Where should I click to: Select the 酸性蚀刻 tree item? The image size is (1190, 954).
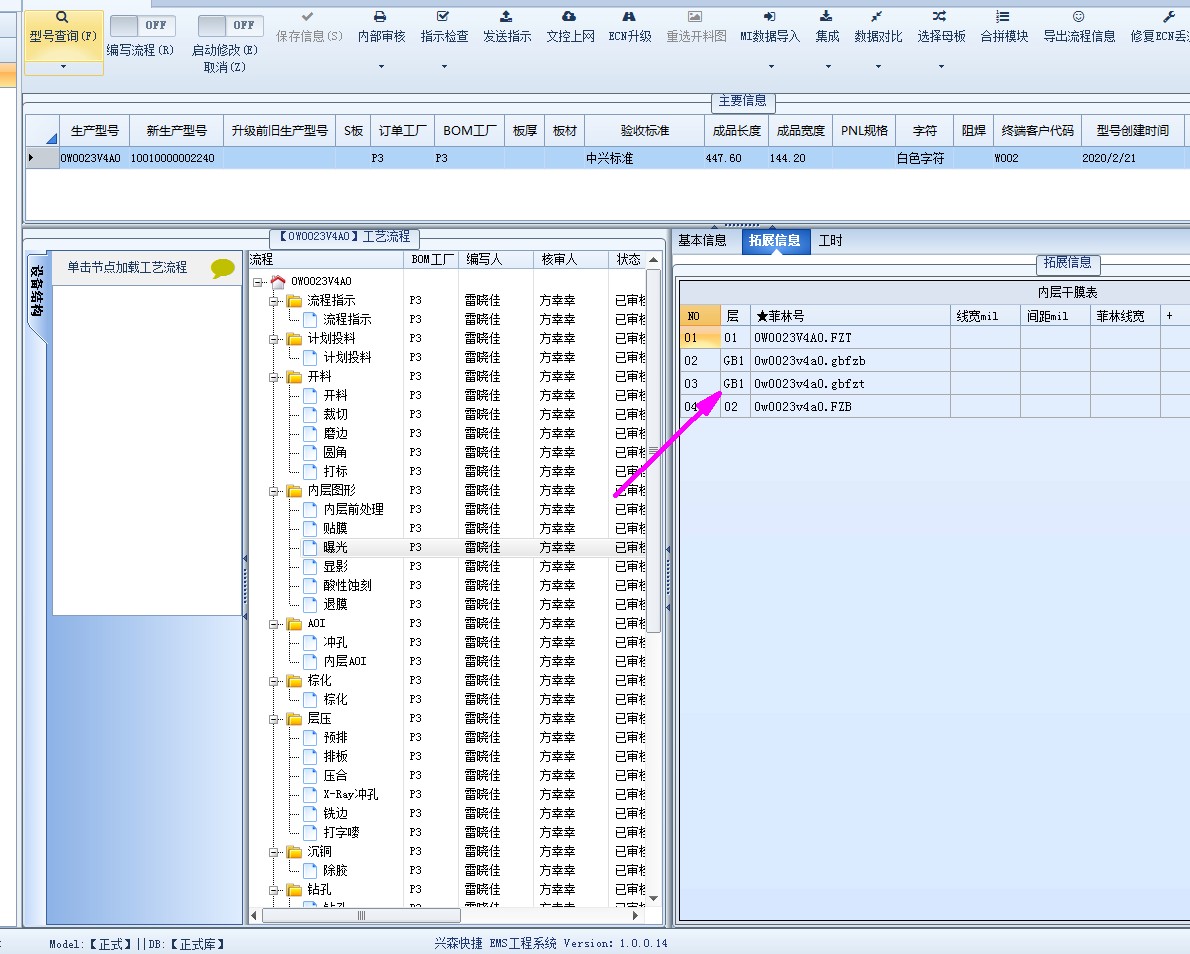click(x=348, y=585)
